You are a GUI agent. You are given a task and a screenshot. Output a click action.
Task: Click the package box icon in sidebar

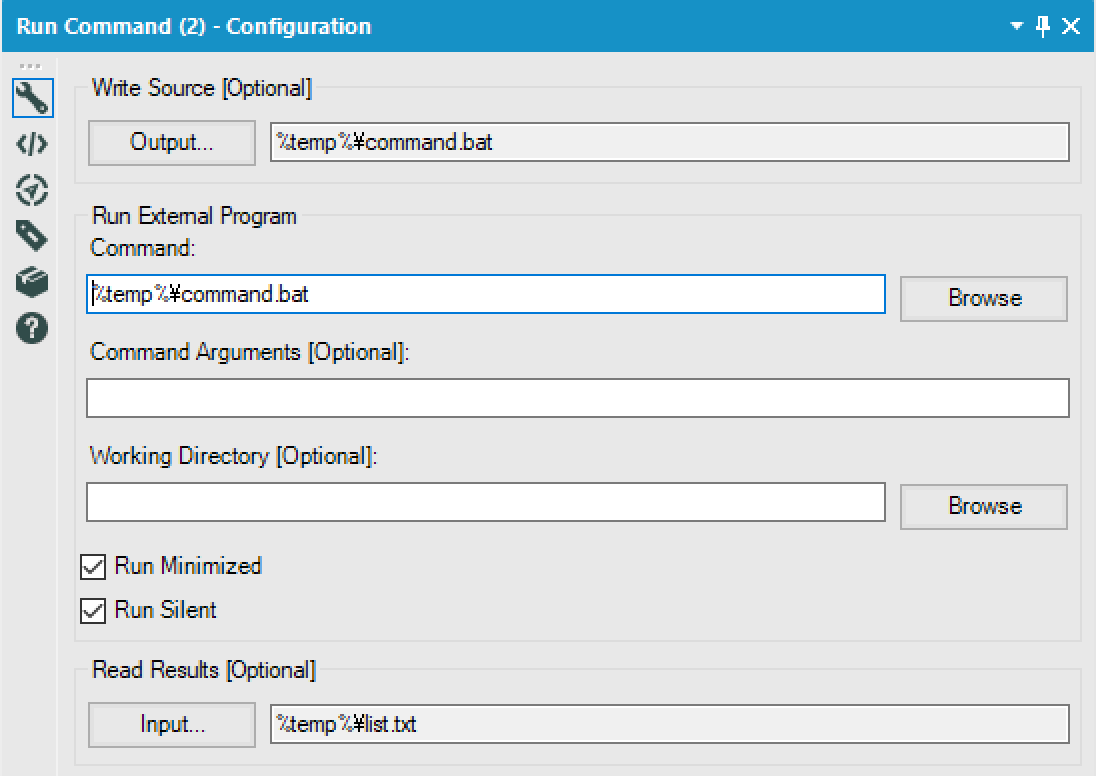[32, 282]
